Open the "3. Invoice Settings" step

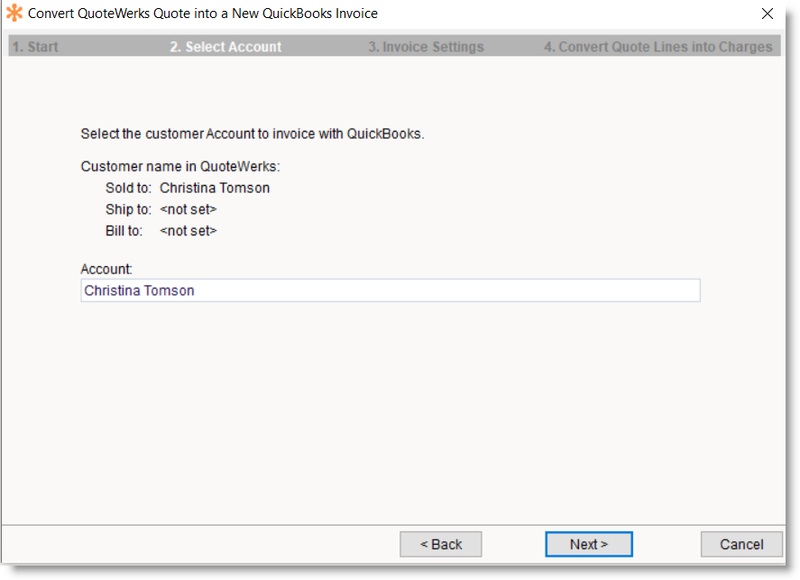(x=426, y=46)
